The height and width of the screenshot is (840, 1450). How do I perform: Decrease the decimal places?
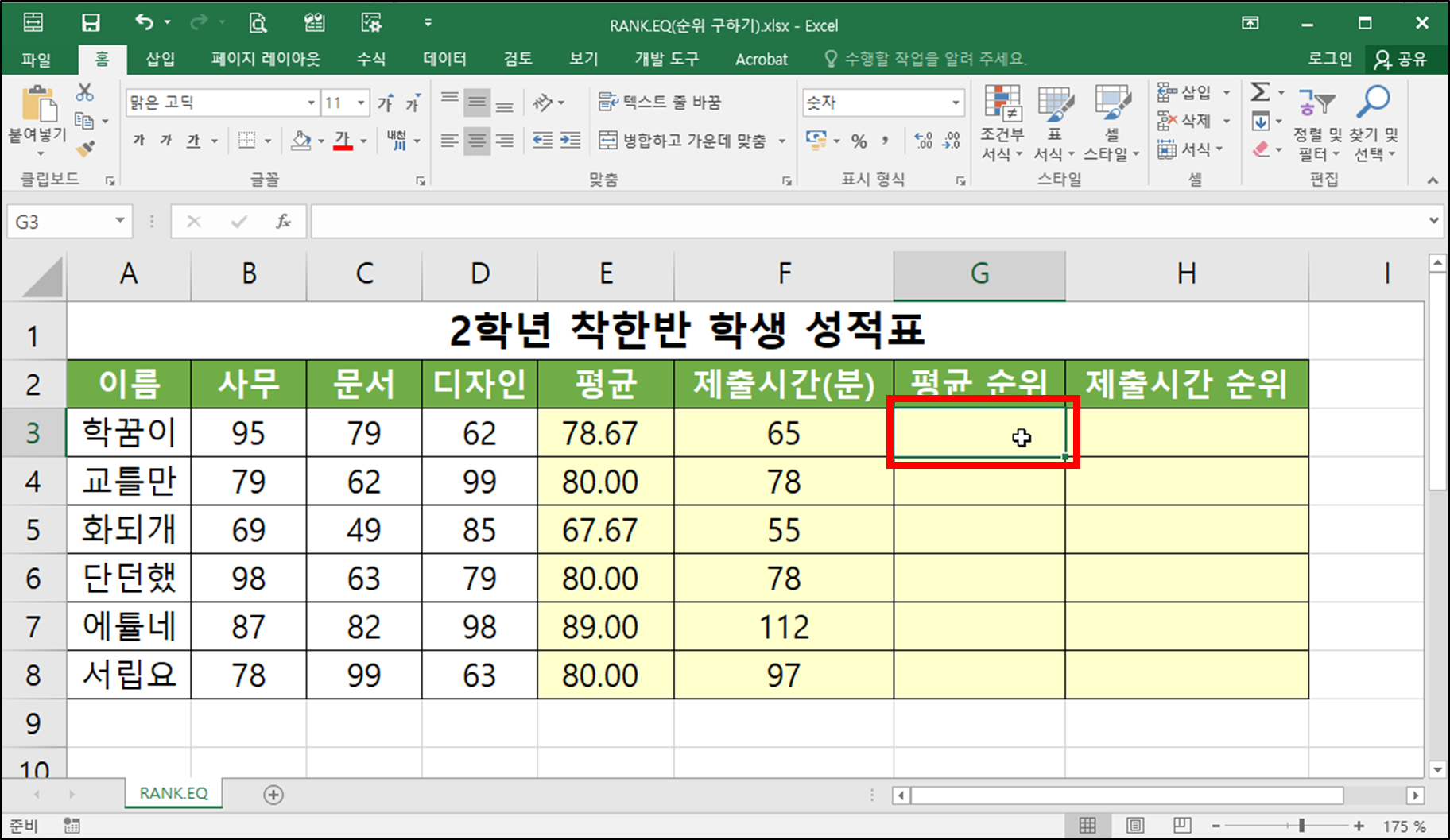pos(952,141)
